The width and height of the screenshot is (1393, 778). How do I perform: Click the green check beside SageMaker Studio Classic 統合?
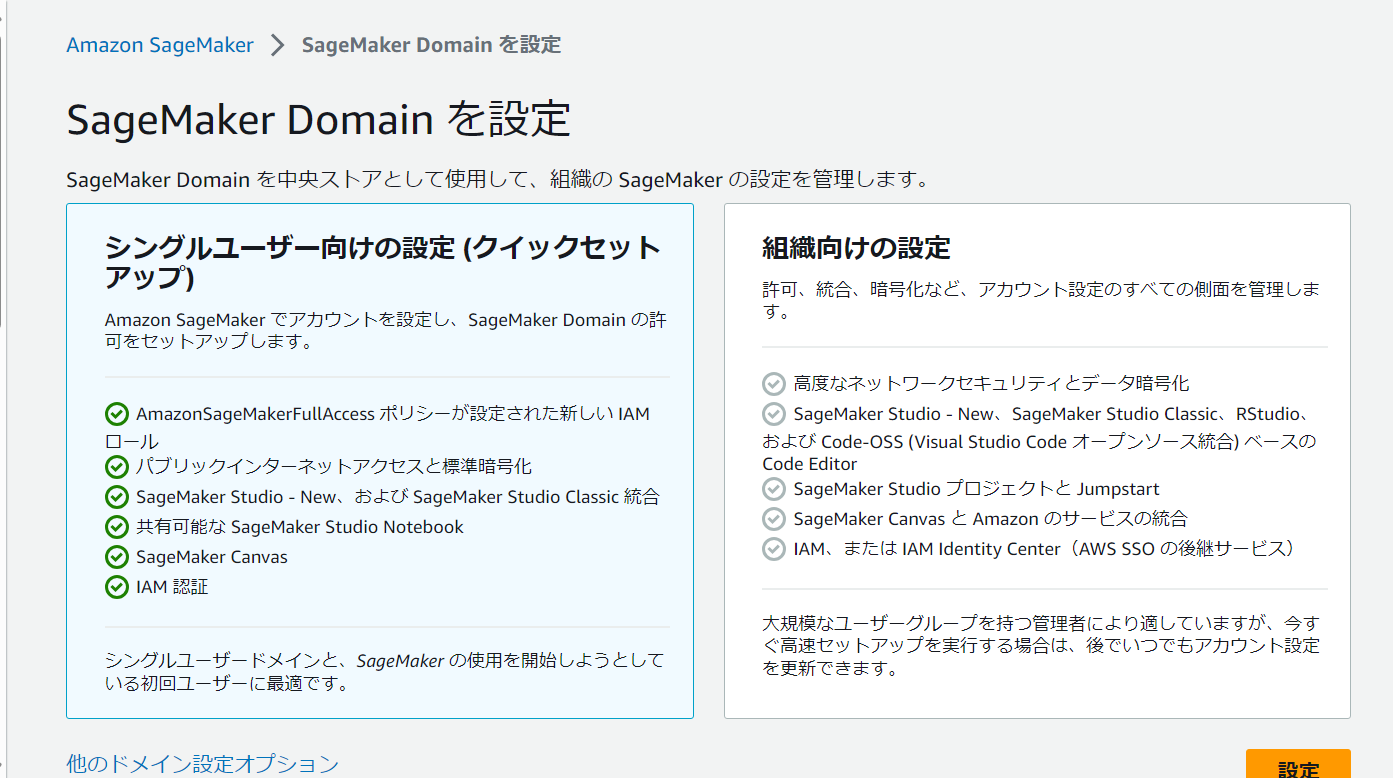pos(117,497)
